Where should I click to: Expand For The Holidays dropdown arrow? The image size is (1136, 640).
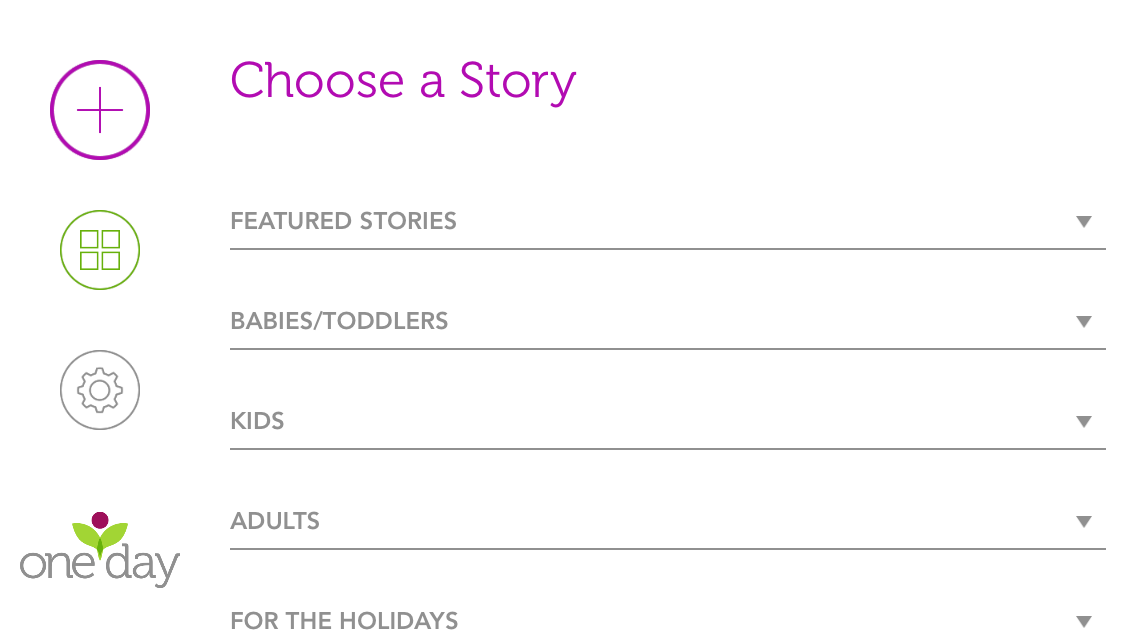coord(1084,622)
